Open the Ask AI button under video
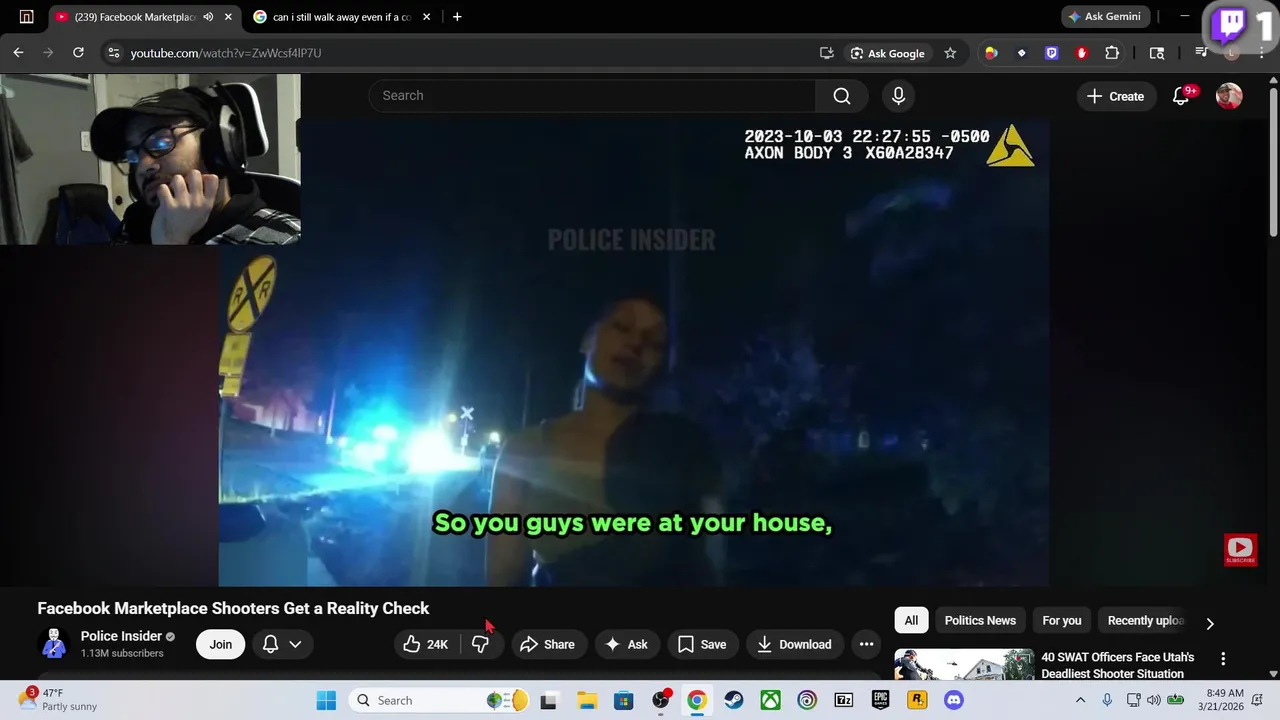The height and width of the screenshot is (720, 1280). 626,645
